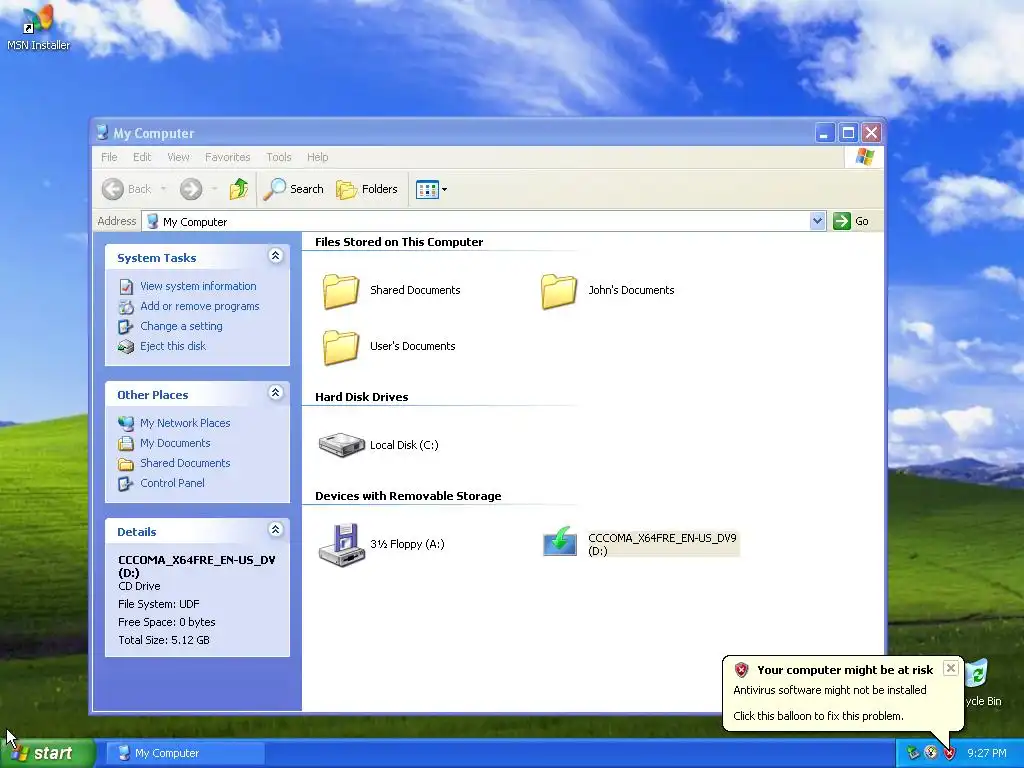The width and height of the screenshot is (1024, 768).
Task: Open My Network Places link
Action: point(185,423)
